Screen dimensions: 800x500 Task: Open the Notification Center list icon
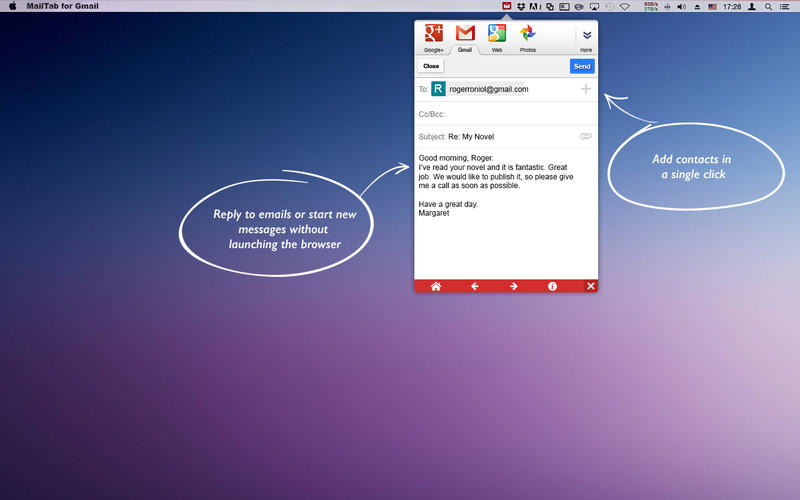pyautogui.click(x=785, y=7)
